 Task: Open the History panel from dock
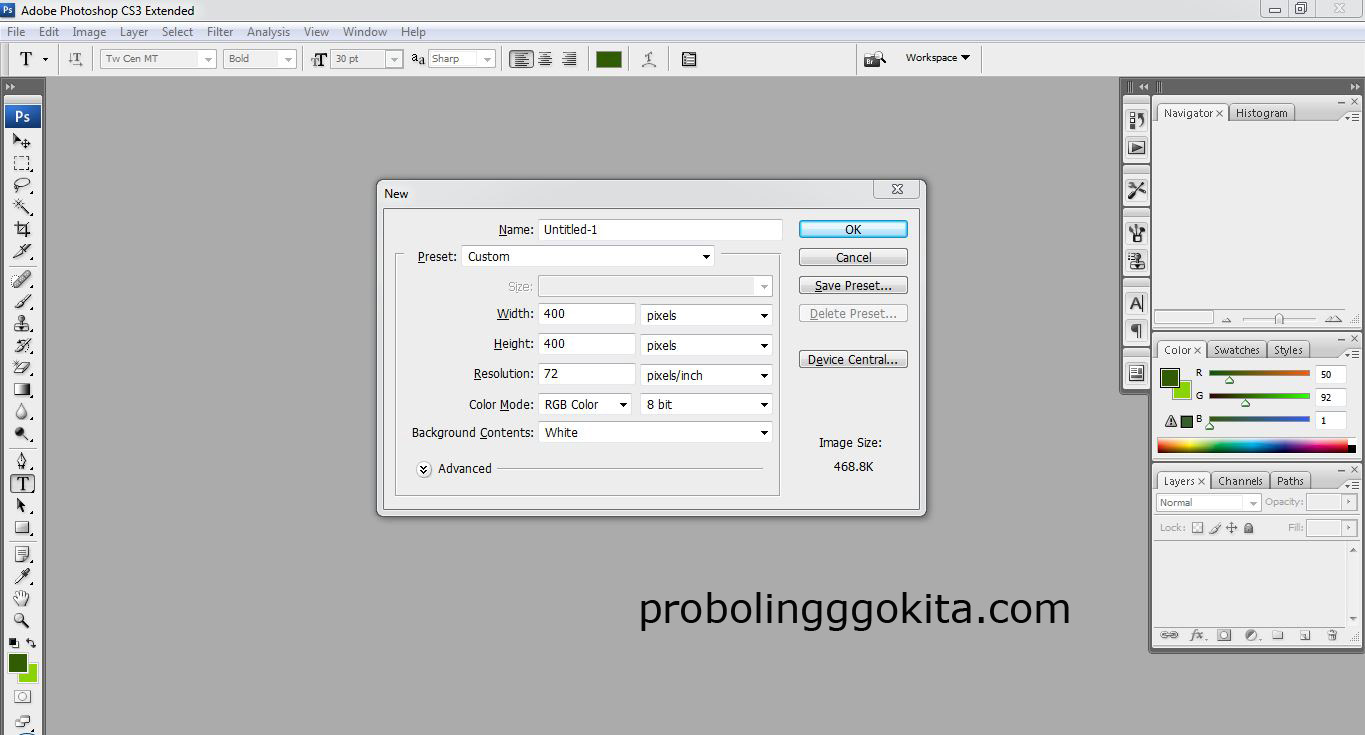coord(1137,120)
